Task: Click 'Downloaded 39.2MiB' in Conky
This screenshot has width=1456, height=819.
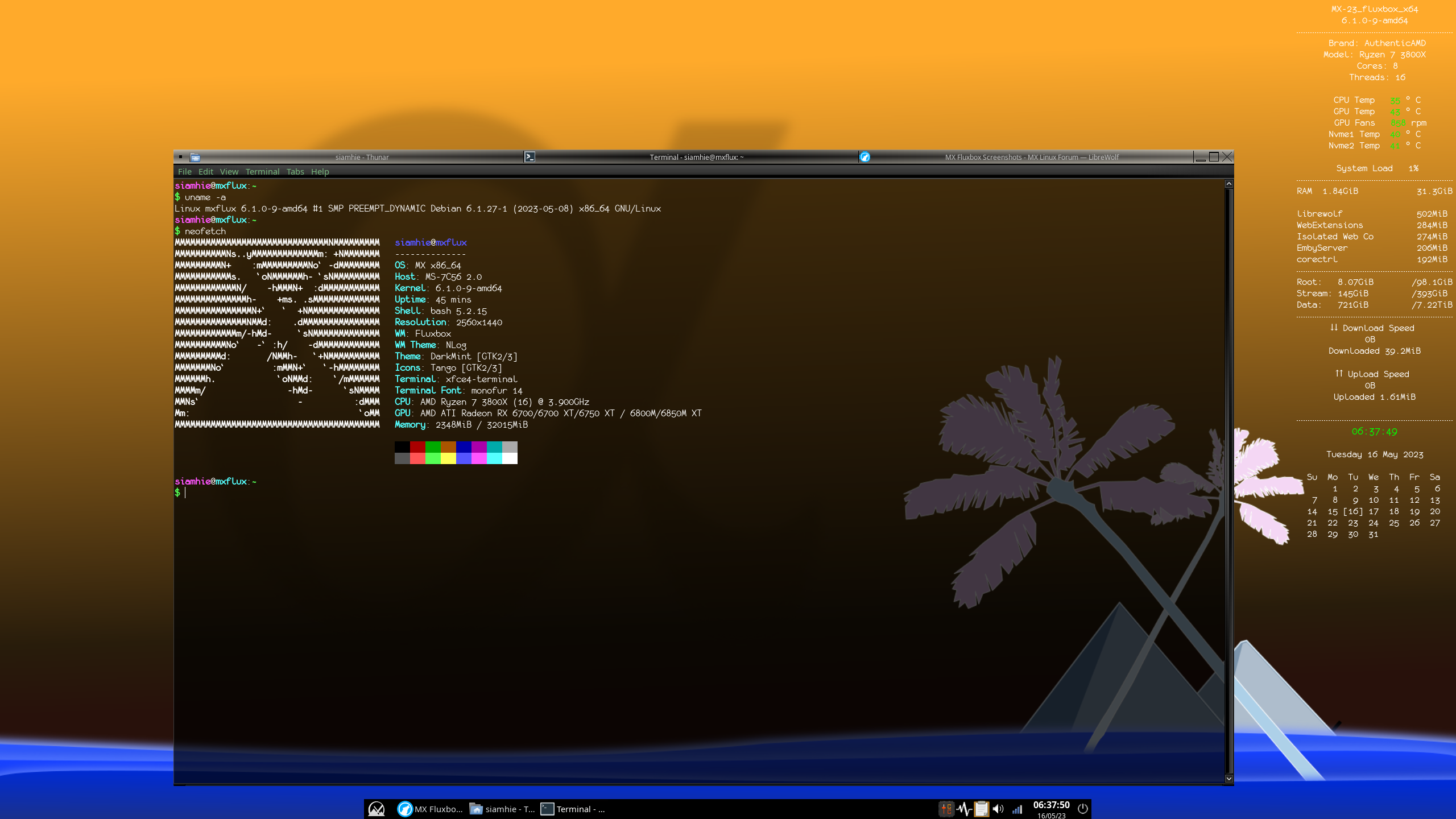Action: pyautogui.click(x=1374, y=351)
